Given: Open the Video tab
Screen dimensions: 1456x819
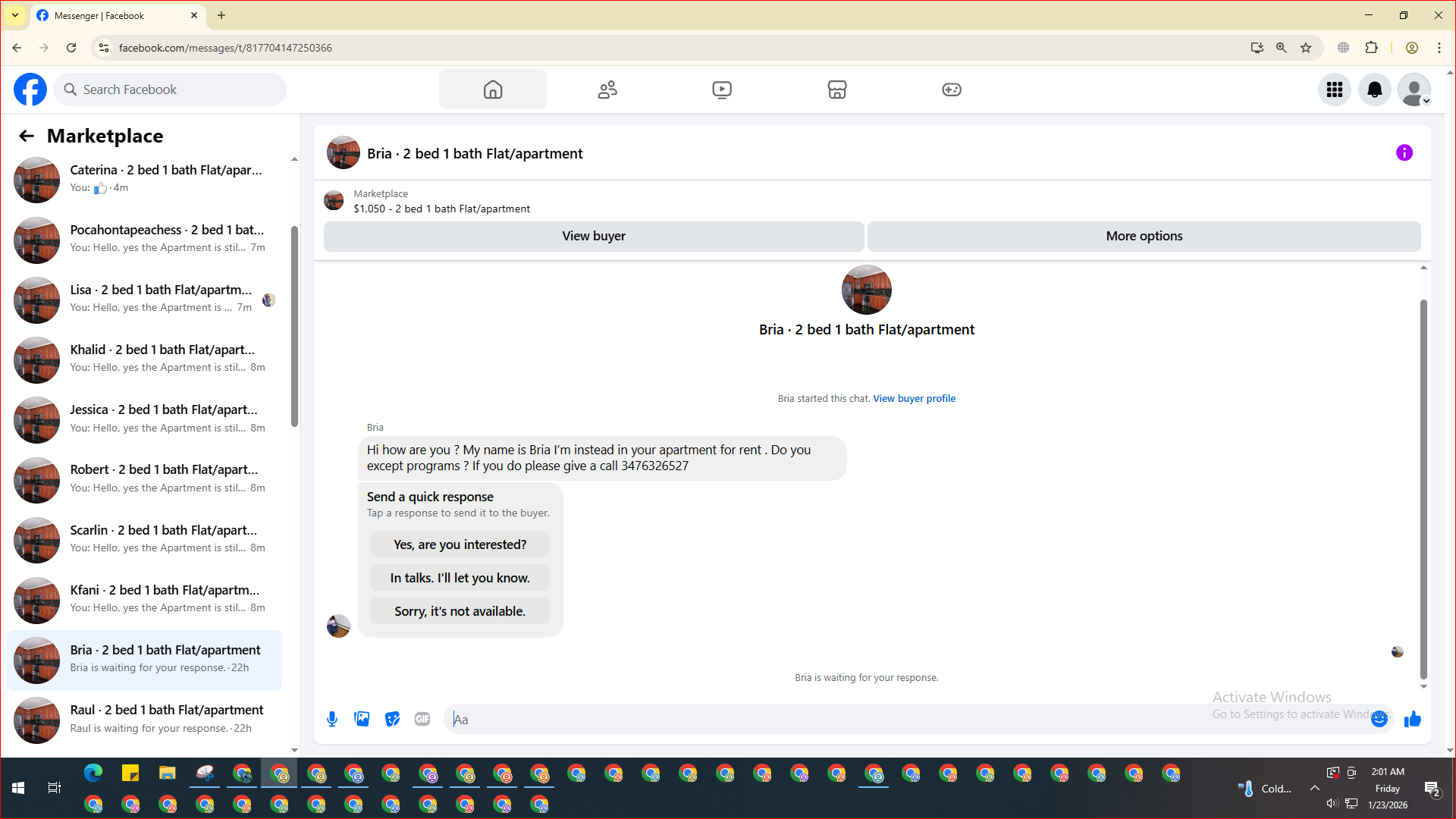Looking at the screenshot, I should tap(722, 89).
